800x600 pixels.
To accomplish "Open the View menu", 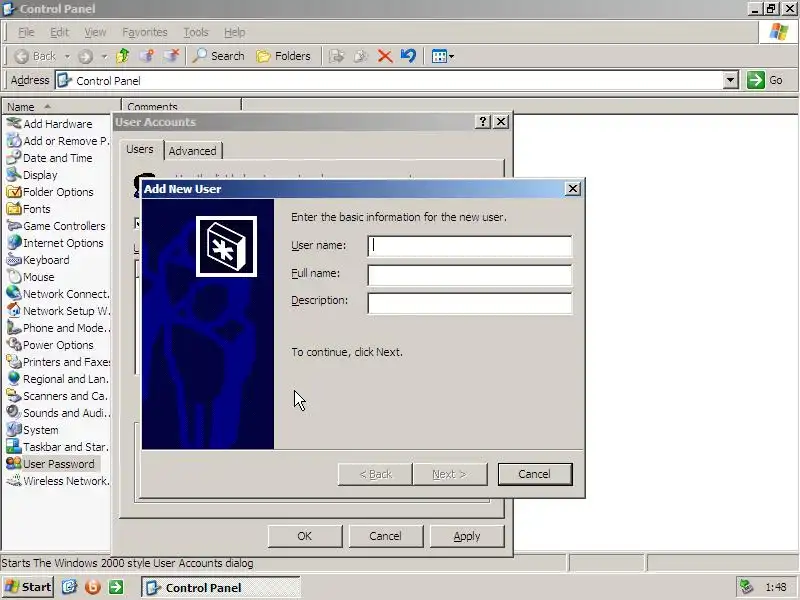I will tap(95, 32).
